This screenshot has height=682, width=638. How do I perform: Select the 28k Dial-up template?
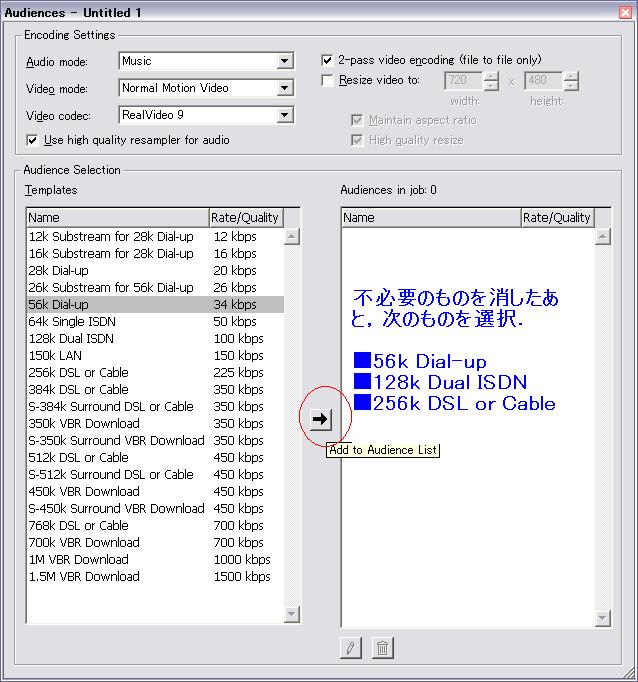pyautogui.click(x=155, y=271)
